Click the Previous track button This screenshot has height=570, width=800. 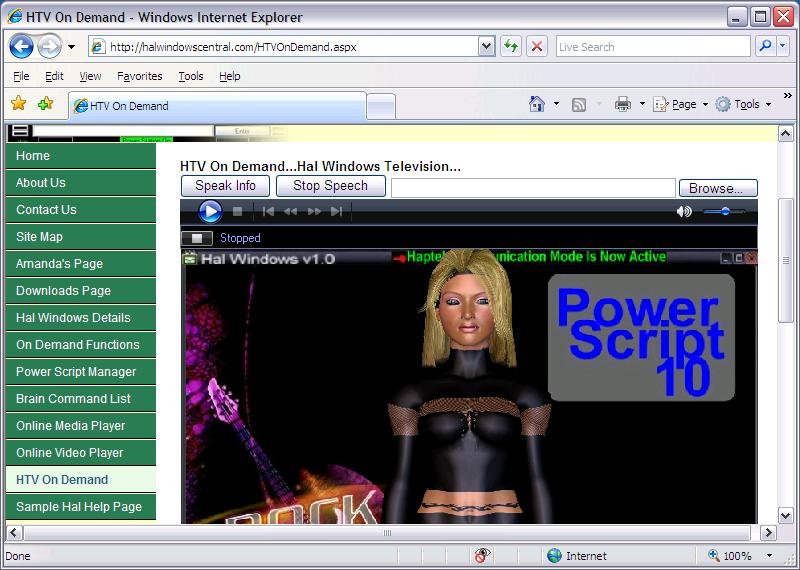[268, 211]
